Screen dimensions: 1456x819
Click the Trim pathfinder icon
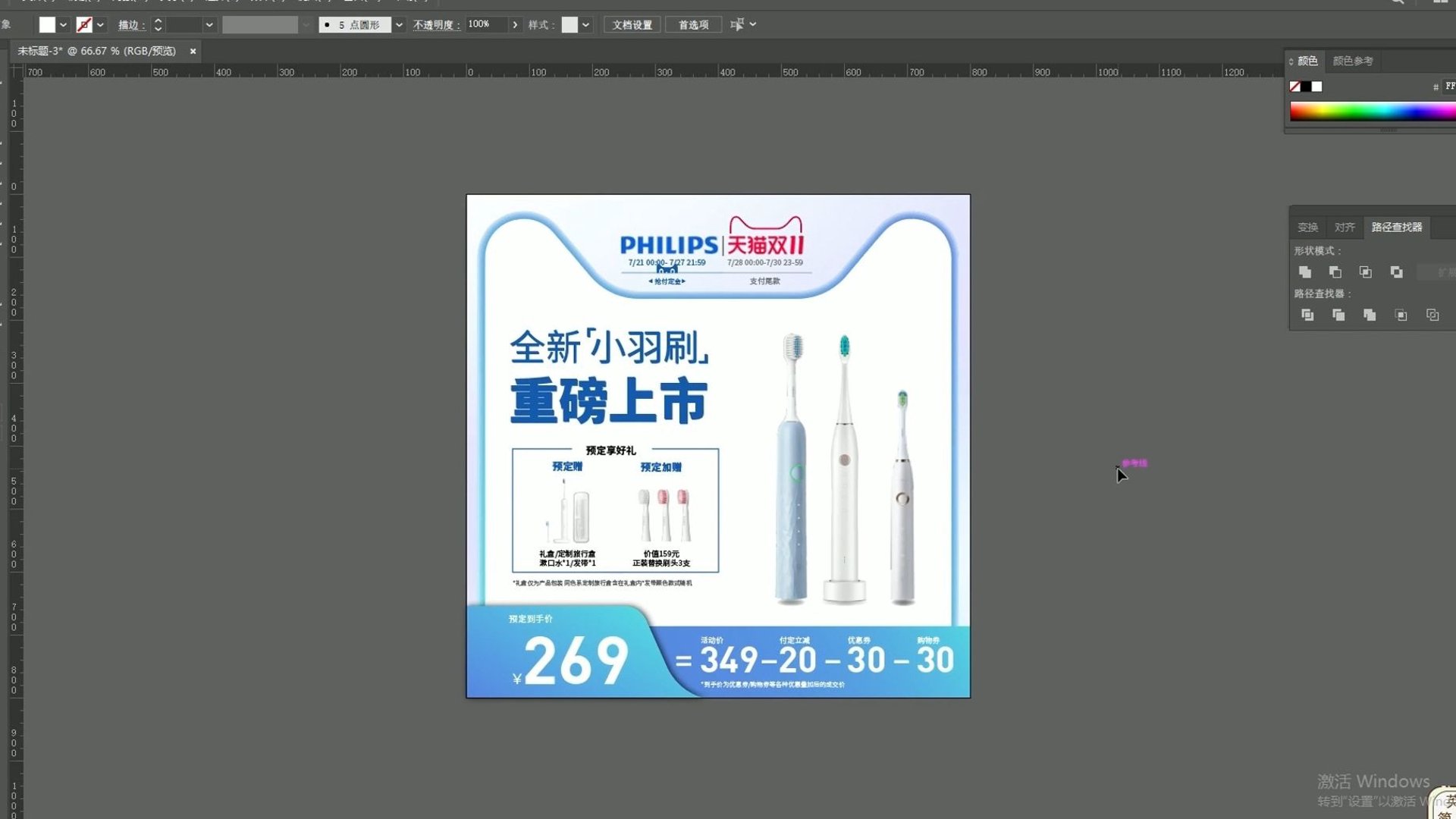[x=1338, y=315]
